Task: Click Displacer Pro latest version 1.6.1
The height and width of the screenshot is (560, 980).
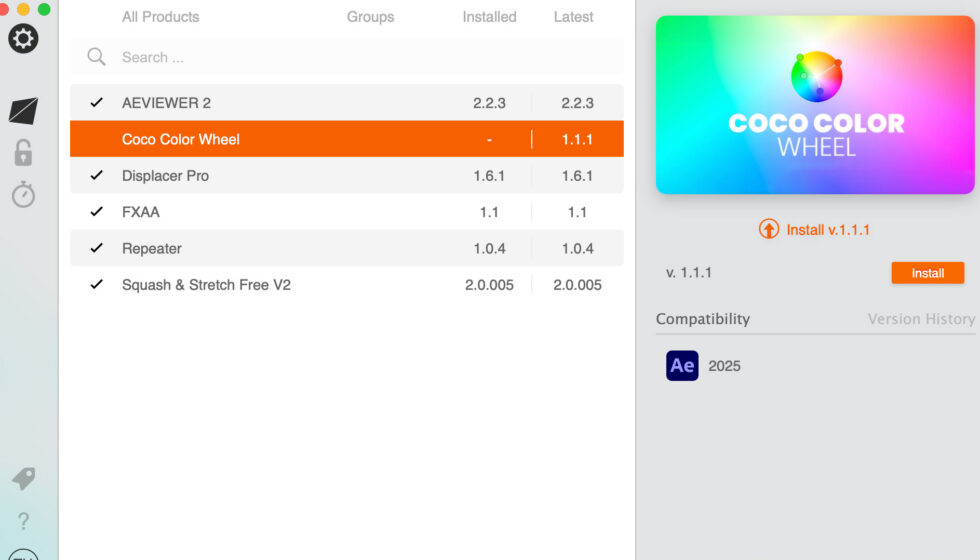Action: point(577,176)
